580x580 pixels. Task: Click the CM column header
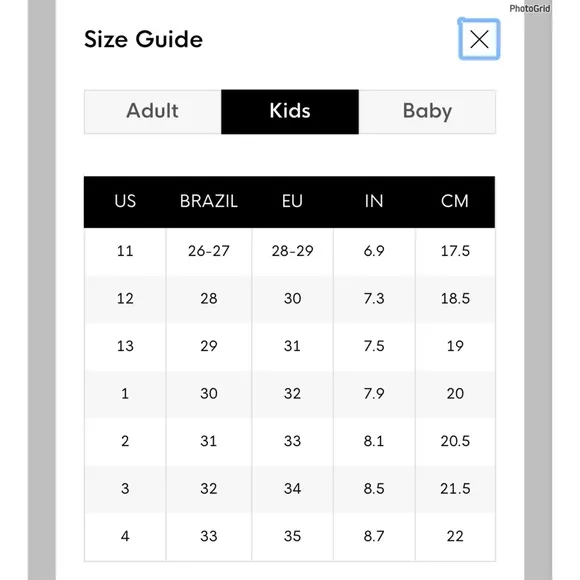pyautogui.click(x=455, y=202)
